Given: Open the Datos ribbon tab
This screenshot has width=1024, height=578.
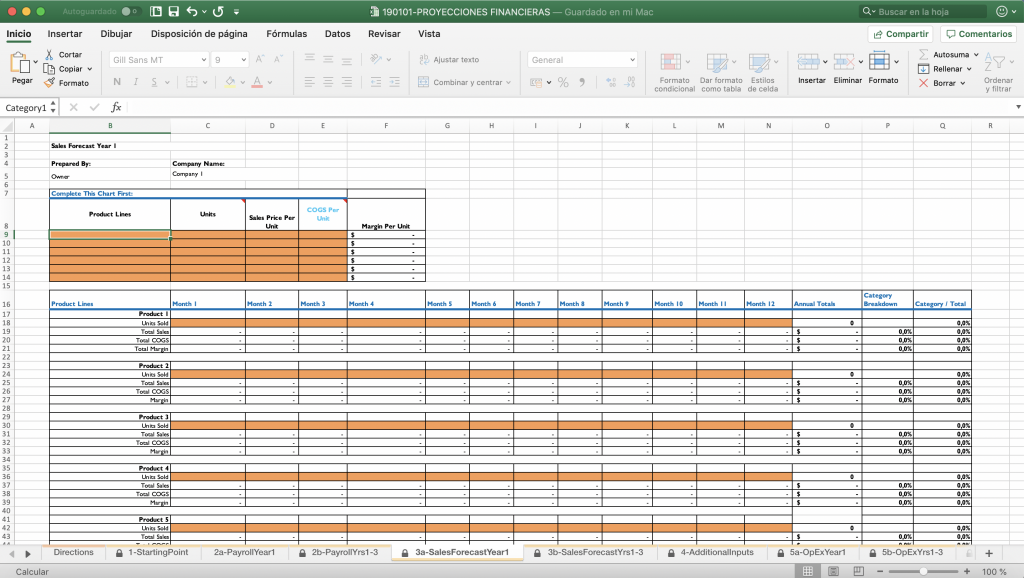Looking at the screenshot, I should (338, 34).
